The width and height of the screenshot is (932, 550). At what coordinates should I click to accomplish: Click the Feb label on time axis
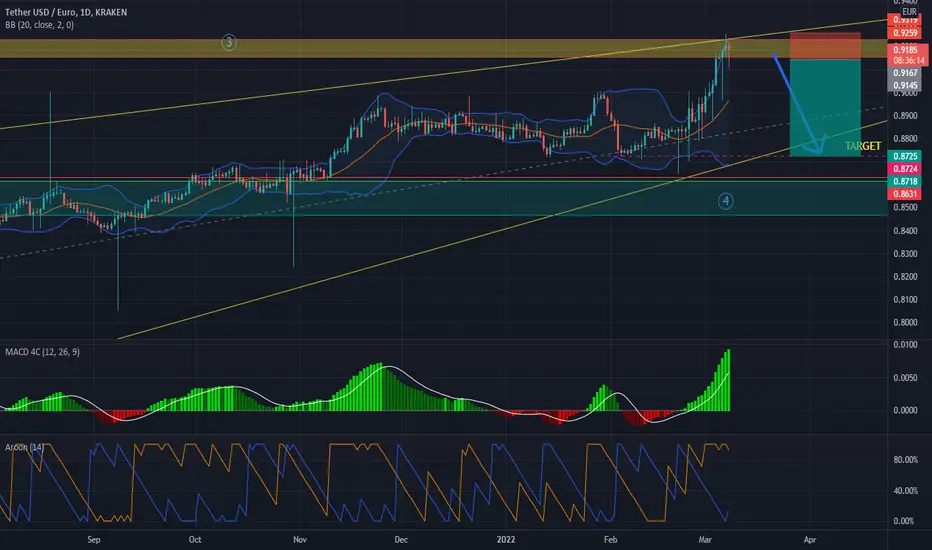610,540
